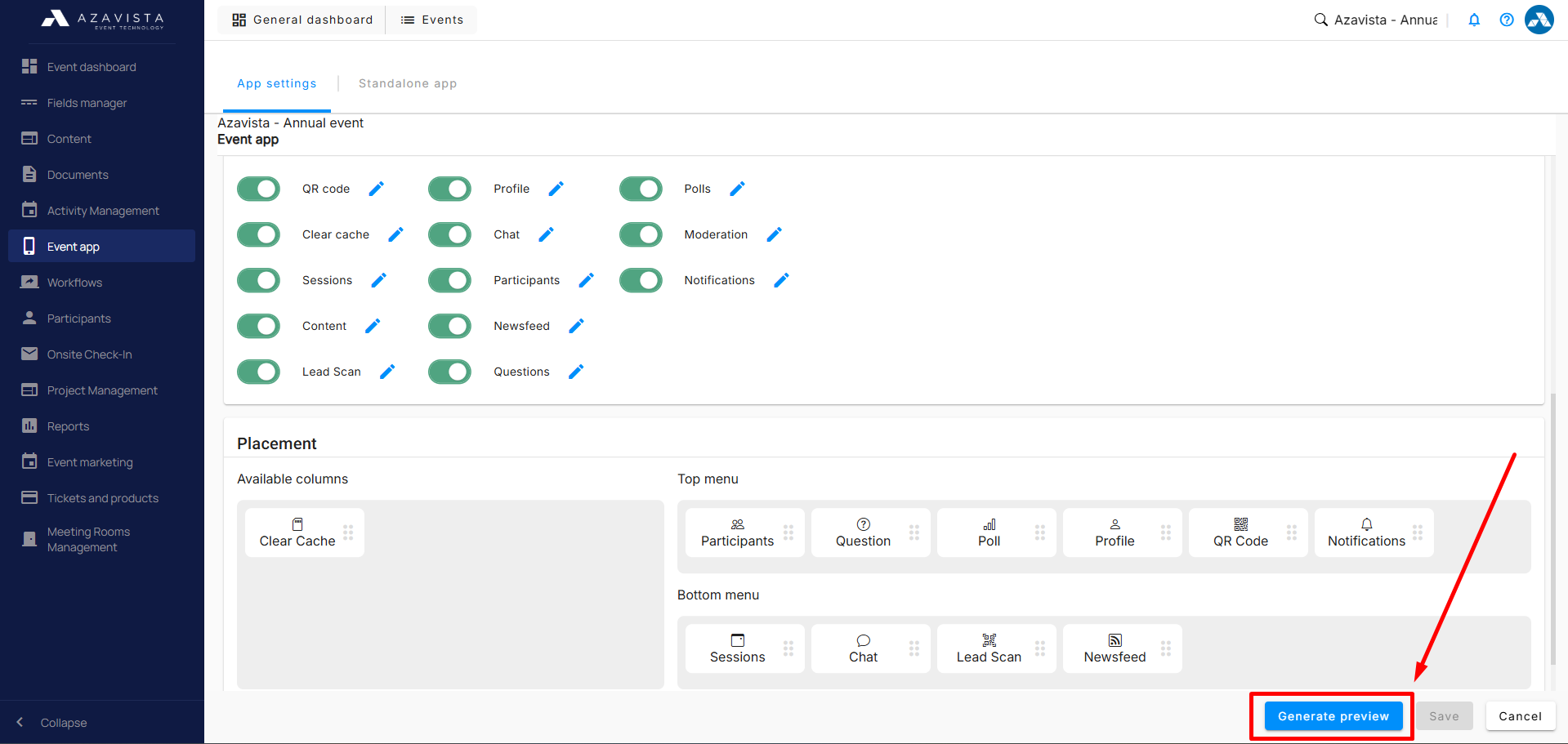Screen dimensions: 1568x744
Task: Click the edit pencil next to QR code
Action: [376, 189]
